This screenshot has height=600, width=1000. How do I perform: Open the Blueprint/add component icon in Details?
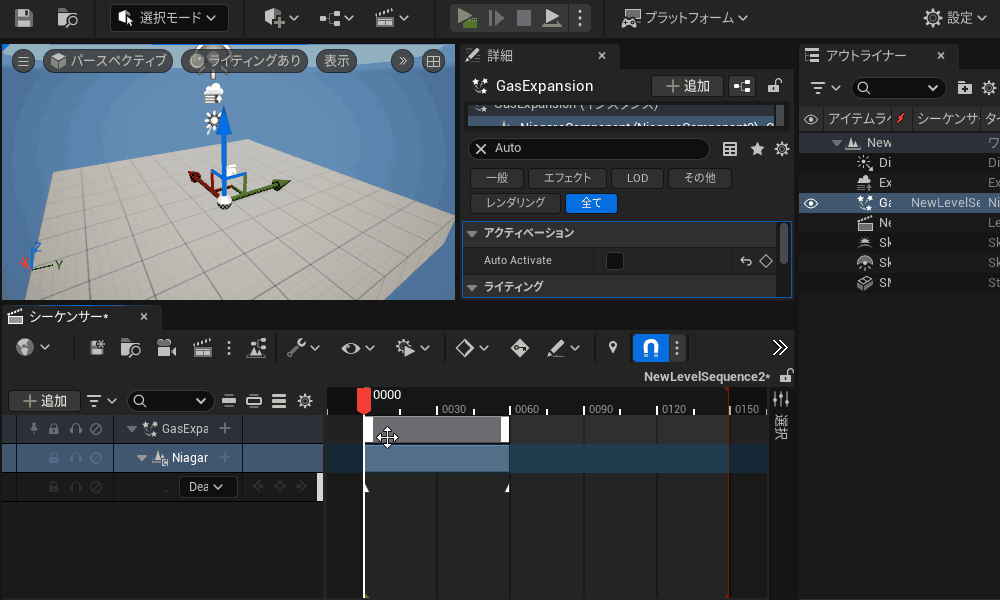point(743,86)
